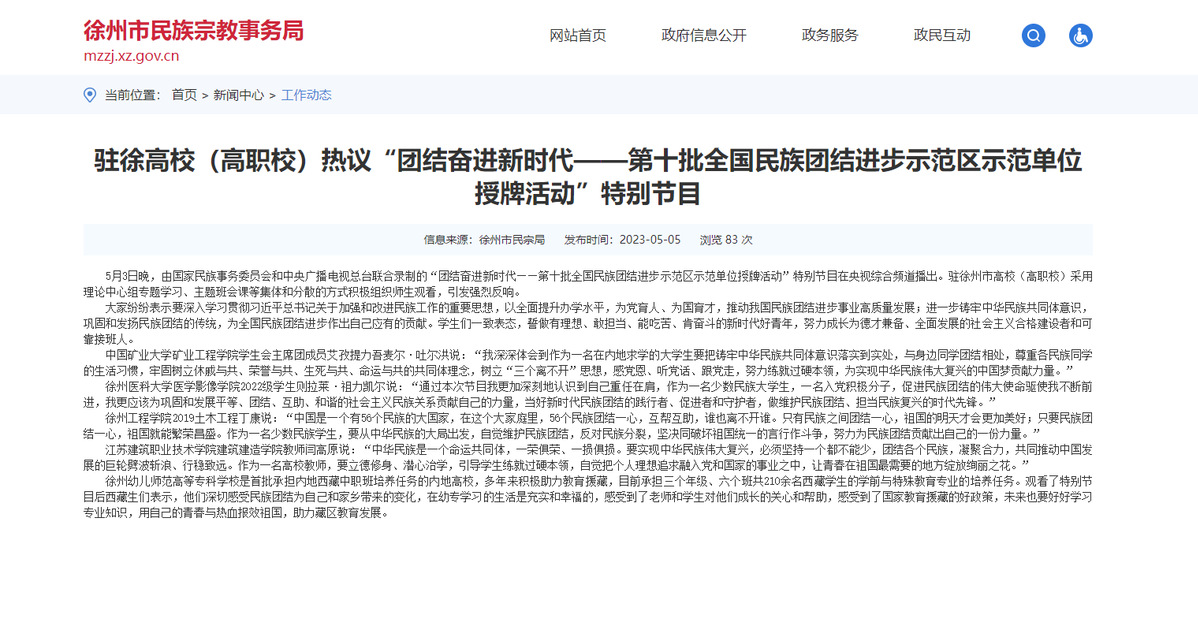
Task: Open the 政民互动 navigation item
Action: 941,35
